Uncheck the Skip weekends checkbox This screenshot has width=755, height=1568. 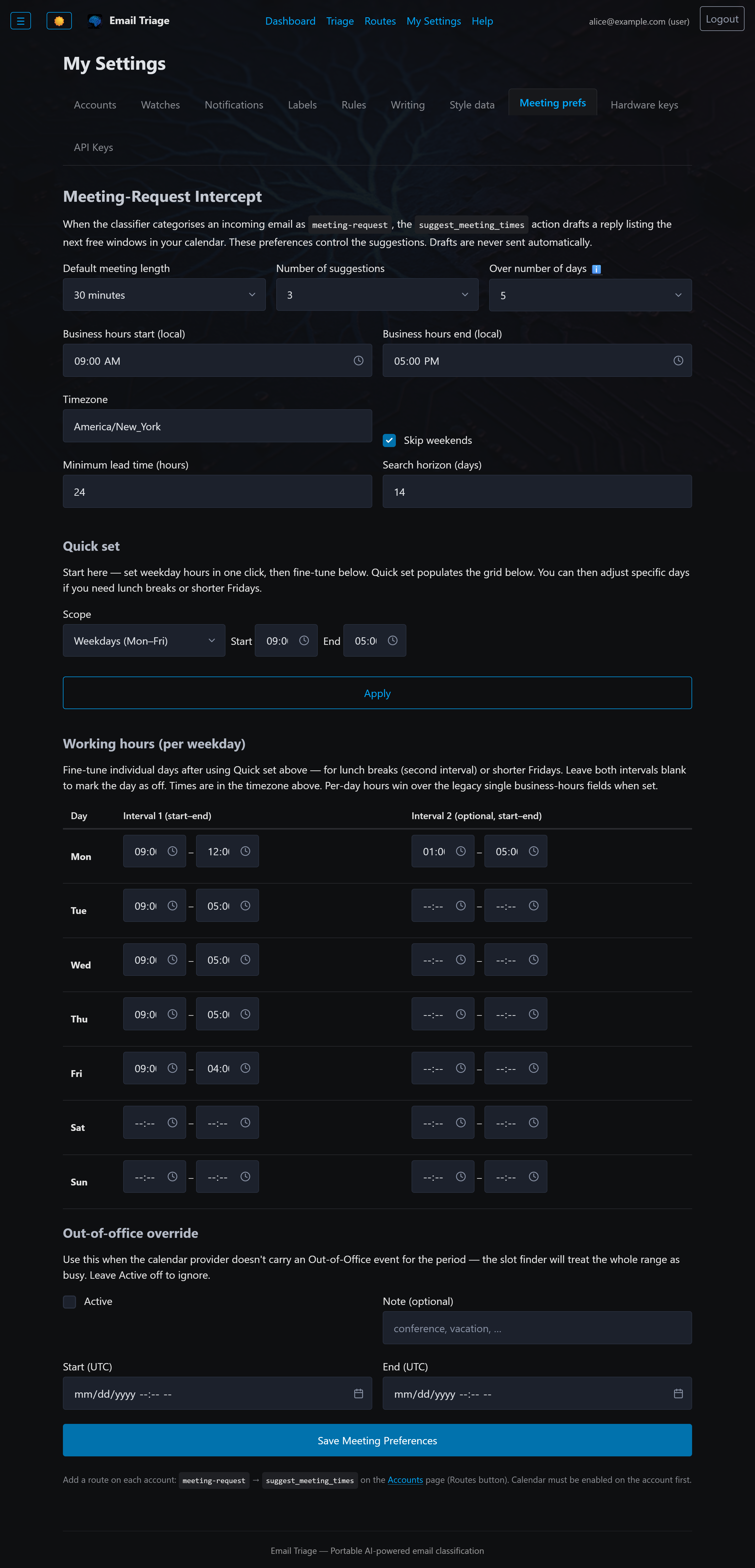389,440
